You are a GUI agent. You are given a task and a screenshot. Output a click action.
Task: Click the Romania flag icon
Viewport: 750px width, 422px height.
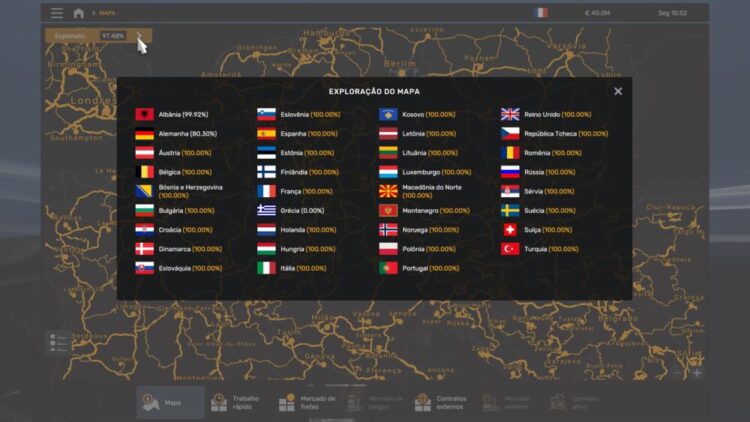coord(510,153)
